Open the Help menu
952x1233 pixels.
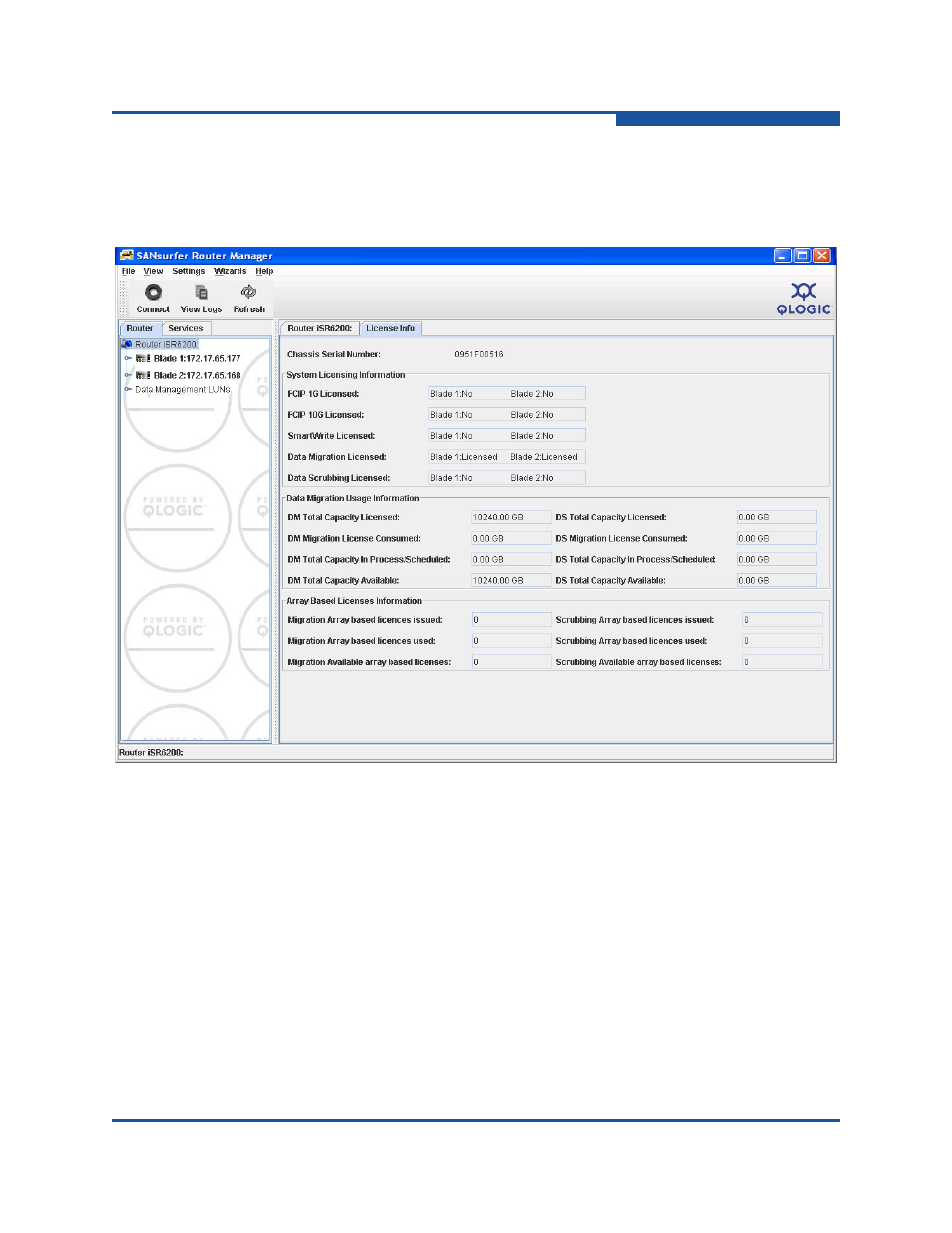tap(264, 271)
